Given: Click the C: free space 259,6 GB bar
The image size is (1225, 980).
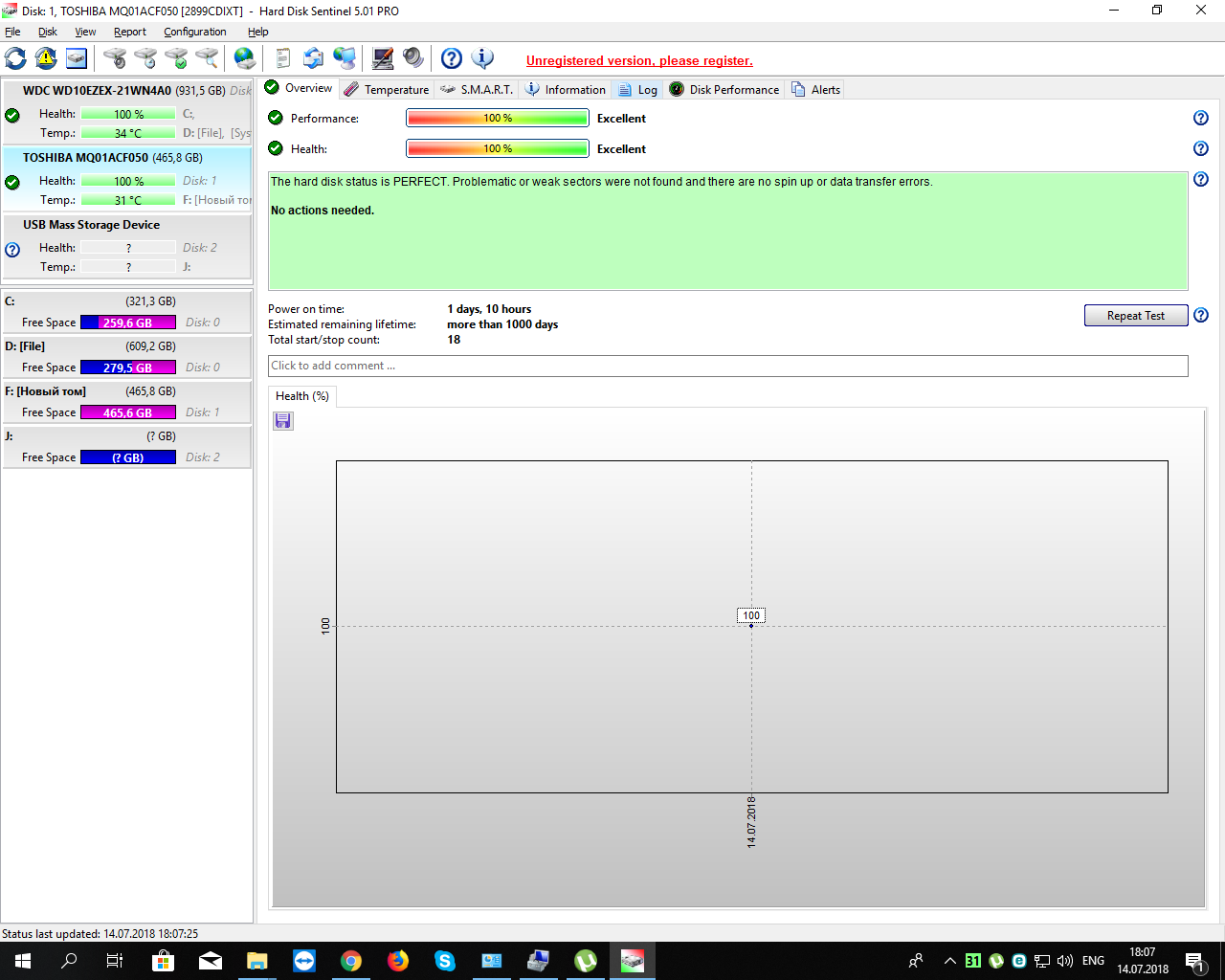Looking at the screenshot, I should click(x=128, y=323).
